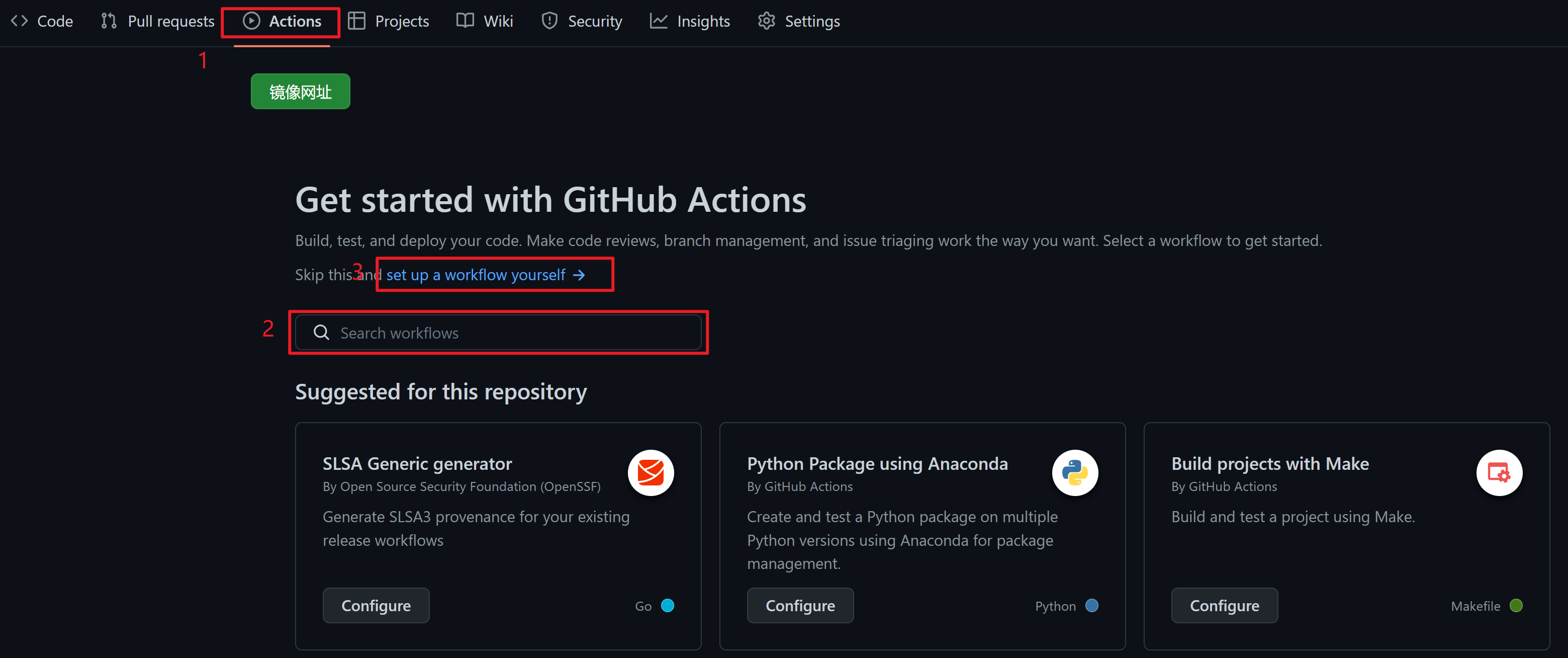Click 'Build and test a project using Make.' text
This screenshot has height=658, width=1568.
(x=1293, y=517)
